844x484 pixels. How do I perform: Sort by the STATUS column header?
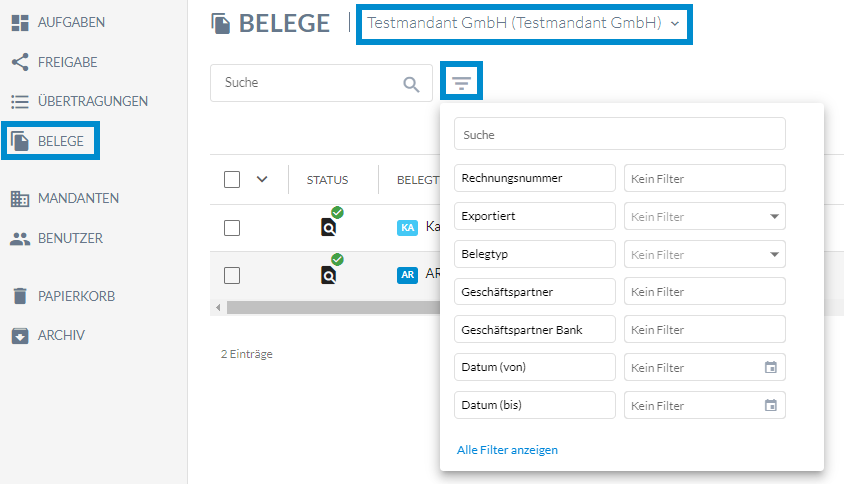pos(327,180)
